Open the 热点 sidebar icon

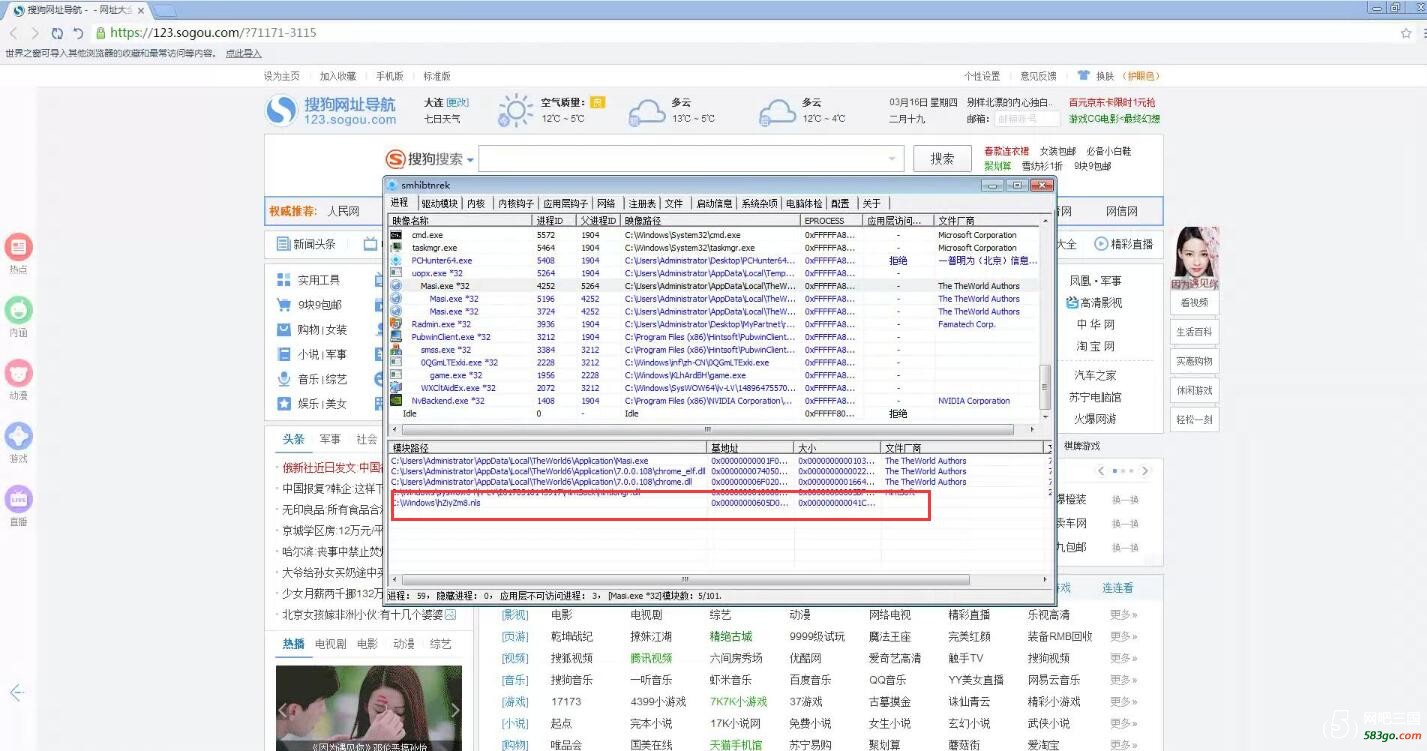19,247
